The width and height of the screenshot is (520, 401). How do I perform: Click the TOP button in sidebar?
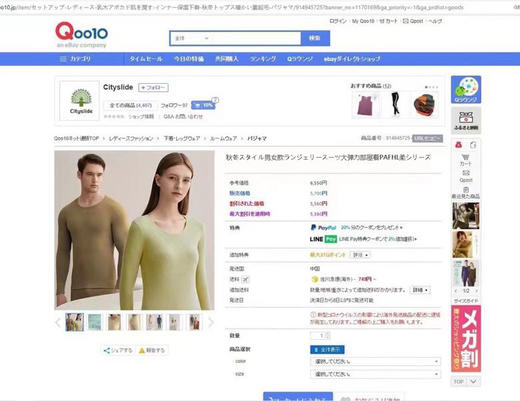click(x=459, y=381)
